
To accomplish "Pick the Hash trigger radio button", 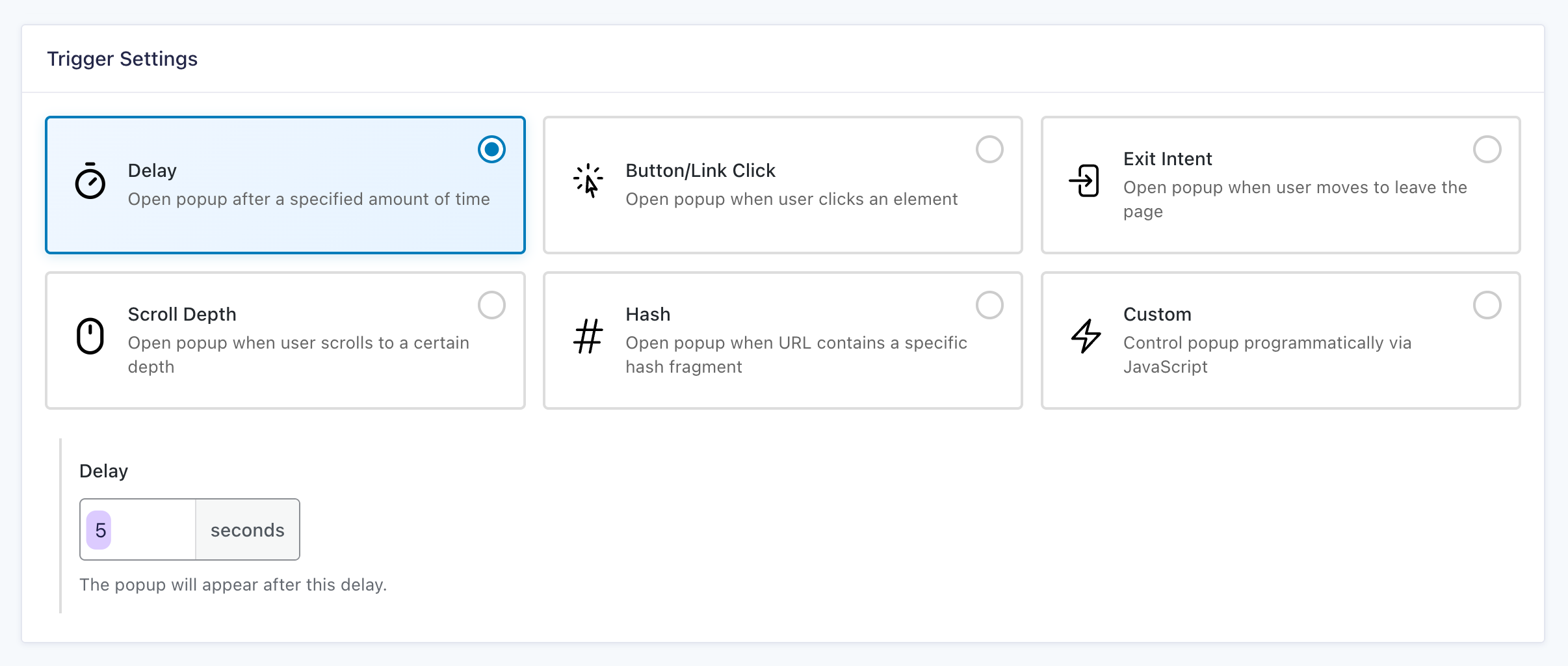I will click(x=989, y=305).
